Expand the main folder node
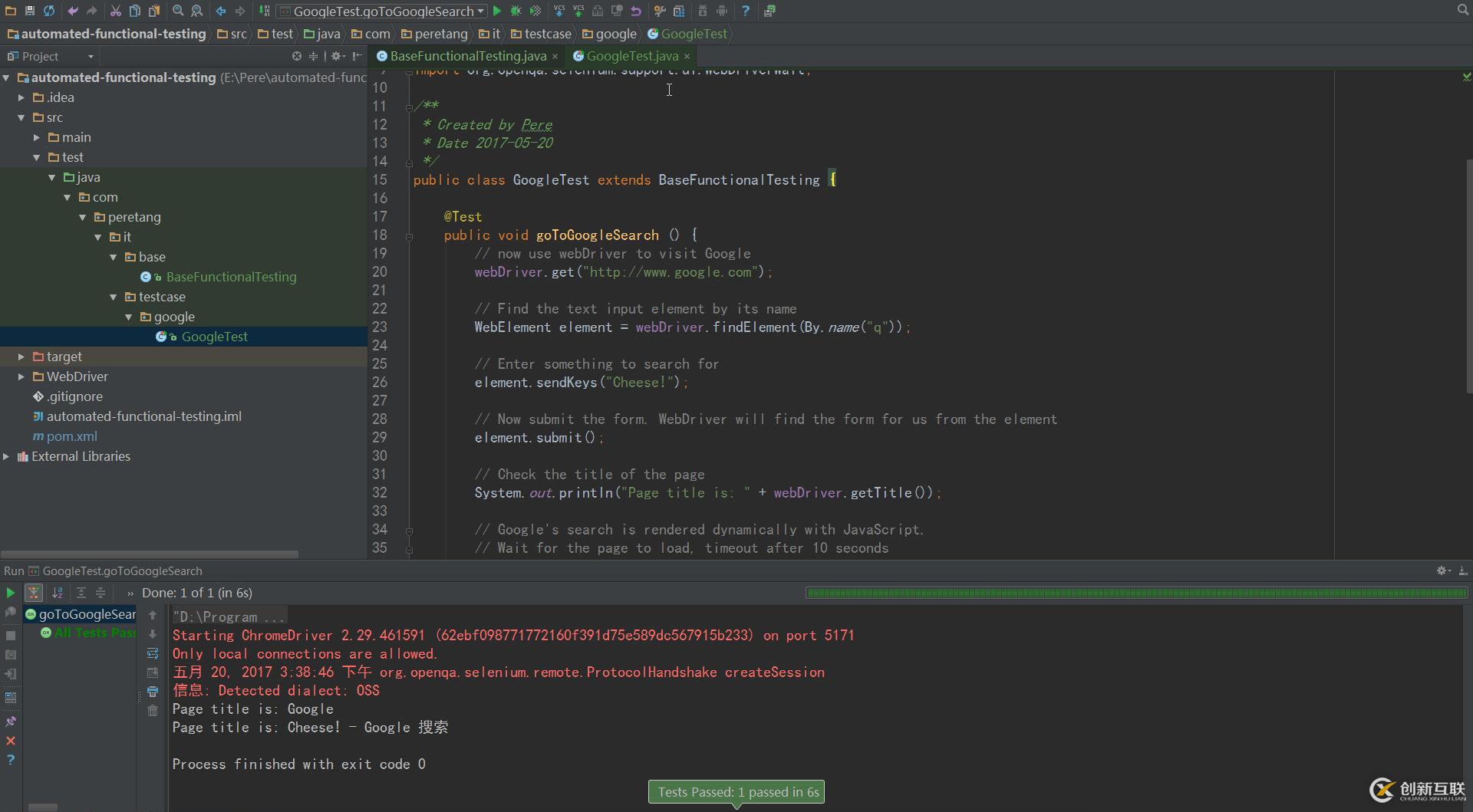1473x812 pixels. (37, 137)
